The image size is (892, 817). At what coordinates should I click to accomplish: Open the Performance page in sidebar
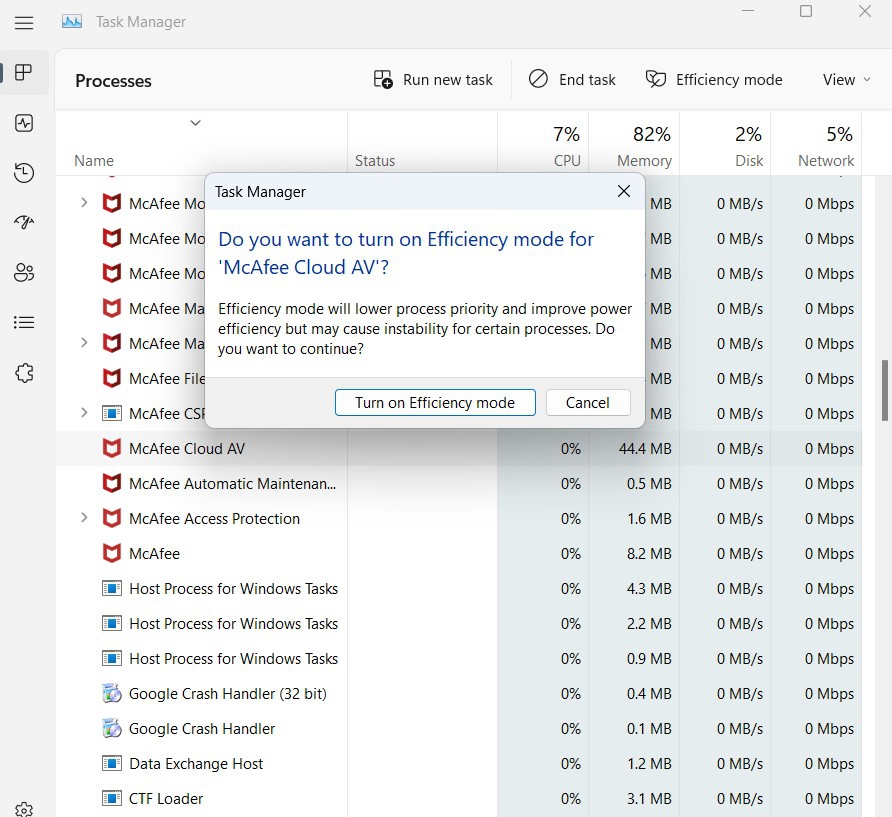coord(24,123)
